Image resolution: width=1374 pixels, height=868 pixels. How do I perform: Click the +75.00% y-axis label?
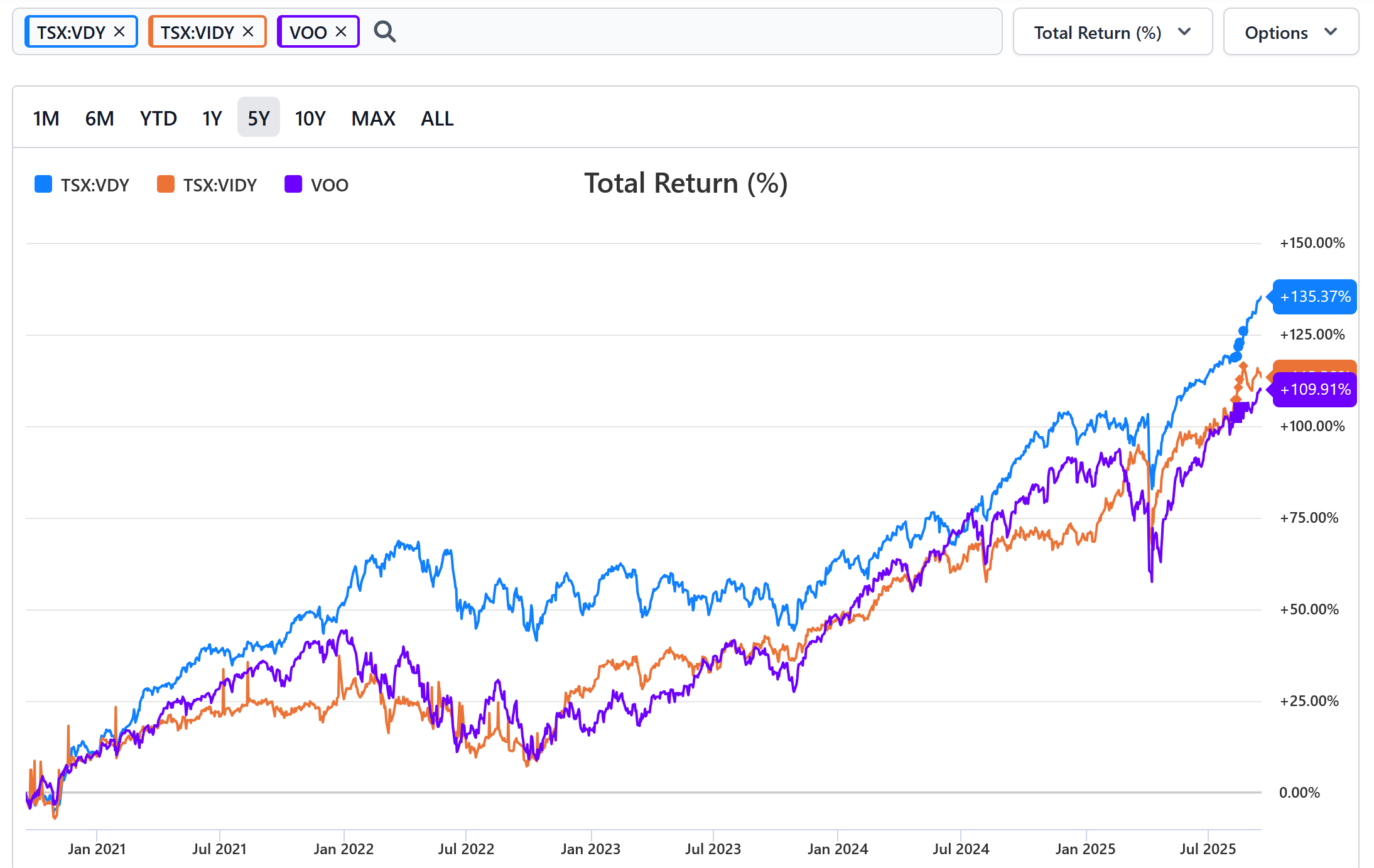[1309, 518]
